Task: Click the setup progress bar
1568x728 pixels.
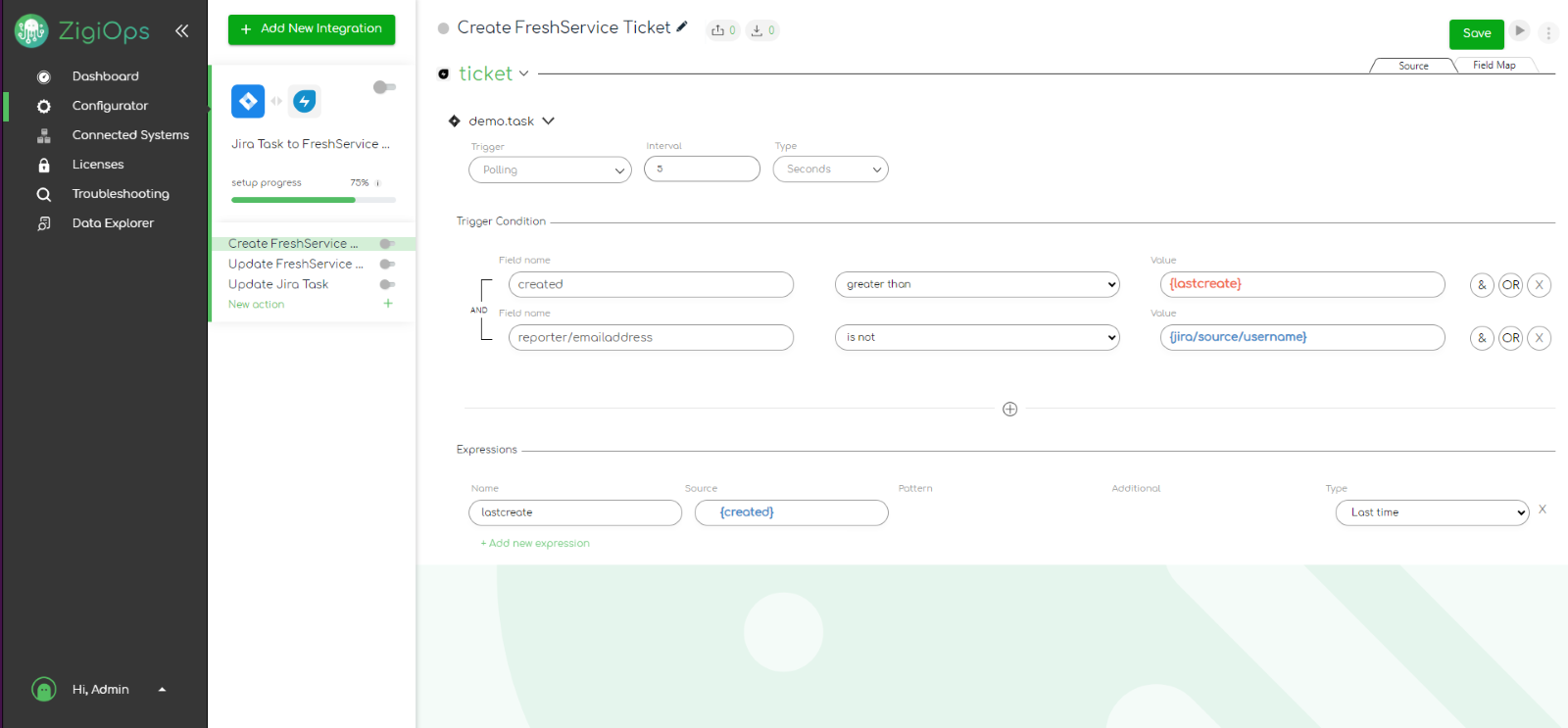Action: [x=314, y=200]
